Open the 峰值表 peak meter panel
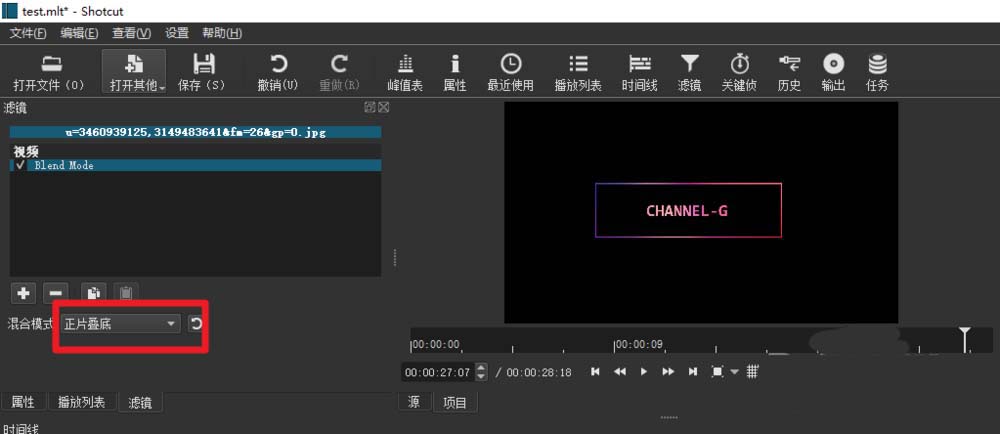 (405, 65)
